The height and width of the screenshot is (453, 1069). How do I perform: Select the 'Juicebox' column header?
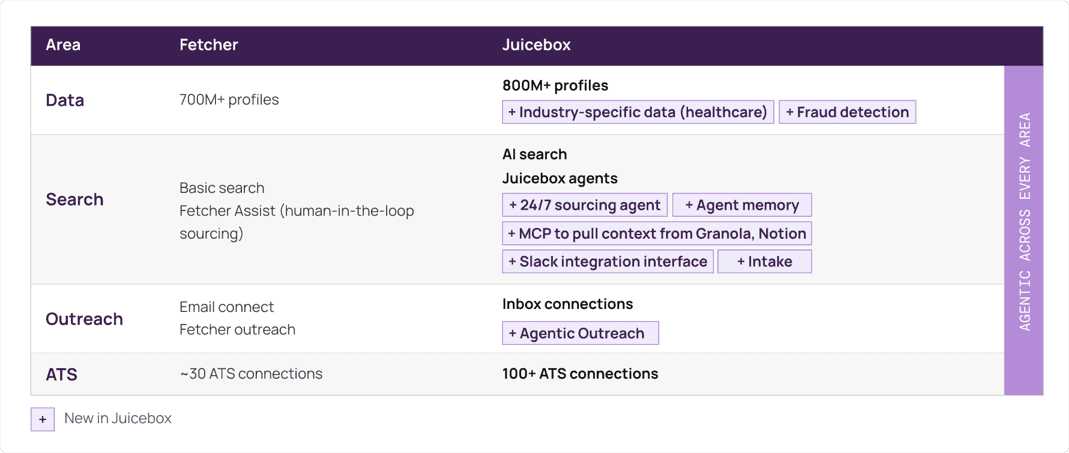point(536,46)
